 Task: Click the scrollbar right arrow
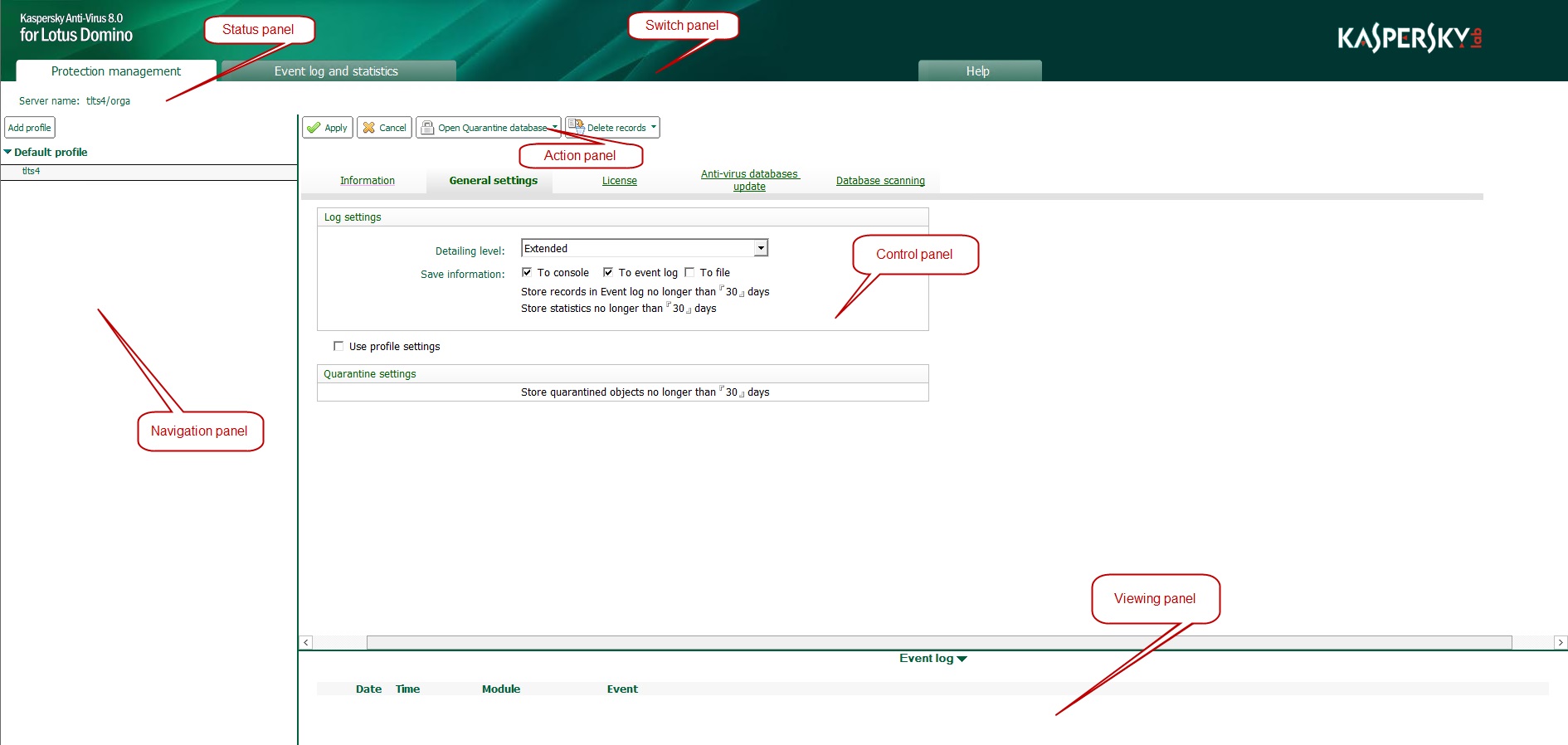point(1561,642)
